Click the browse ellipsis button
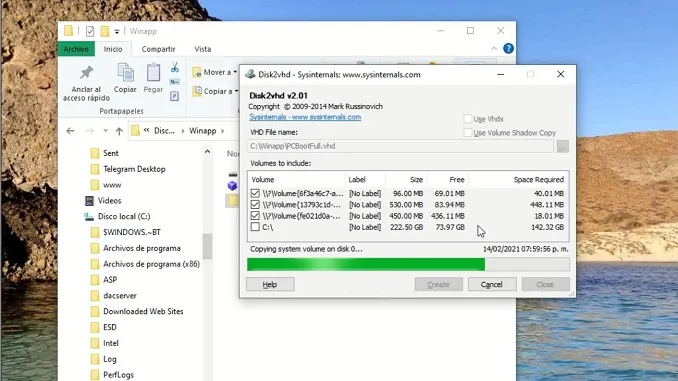This screenshot has width=678, height=381. [x=562, y=146]
